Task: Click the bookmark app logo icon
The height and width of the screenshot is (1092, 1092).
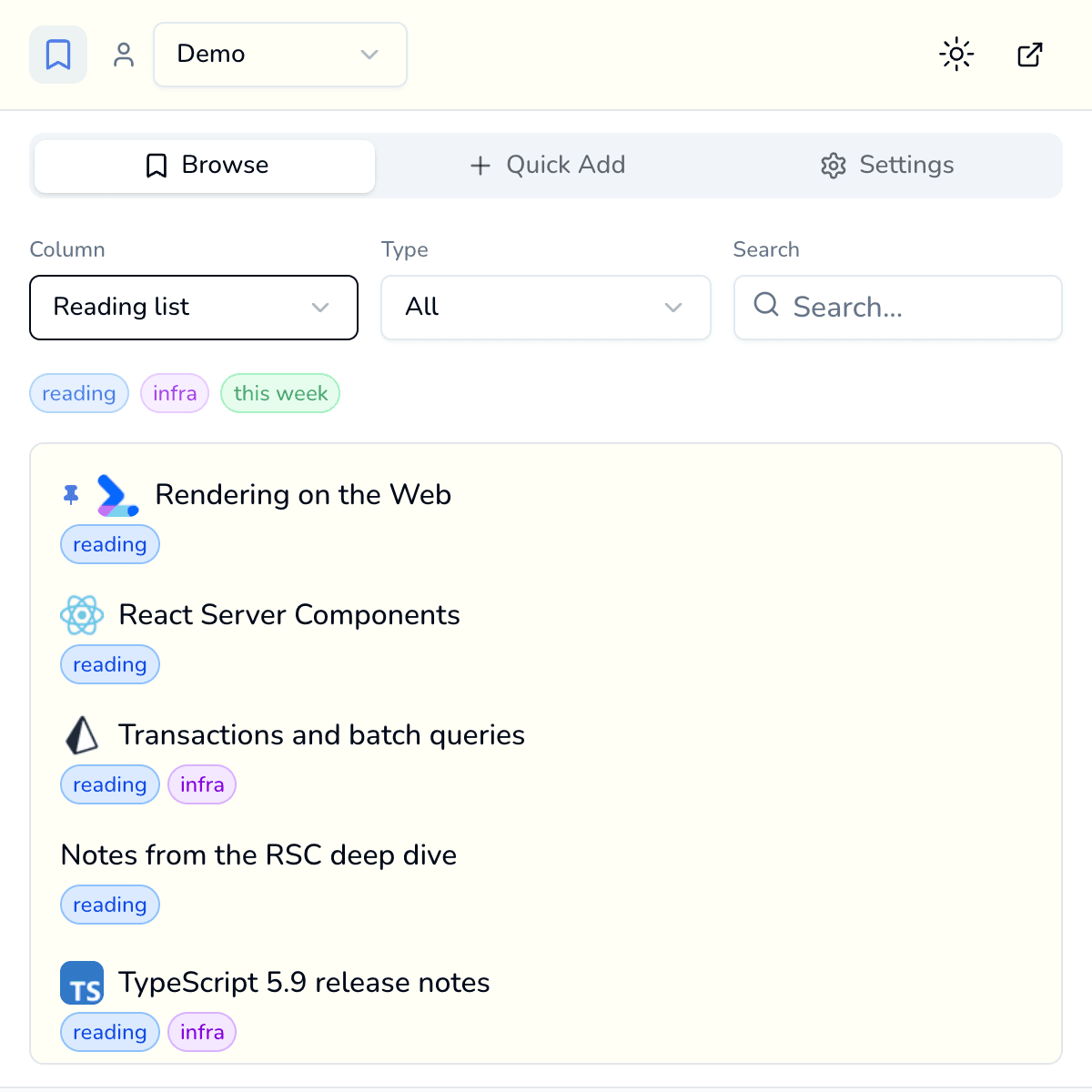Action: (x=58, y=55)
